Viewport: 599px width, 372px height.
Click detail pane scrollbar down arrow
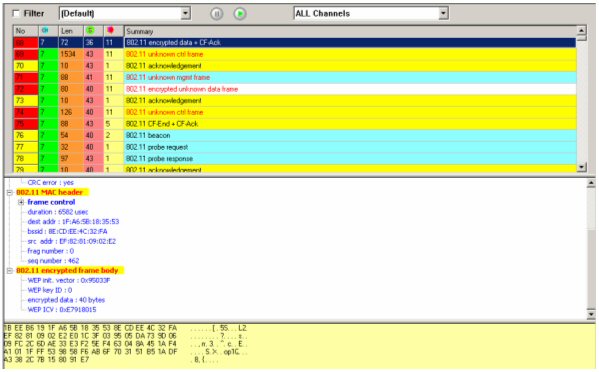[x=591, y=314]
